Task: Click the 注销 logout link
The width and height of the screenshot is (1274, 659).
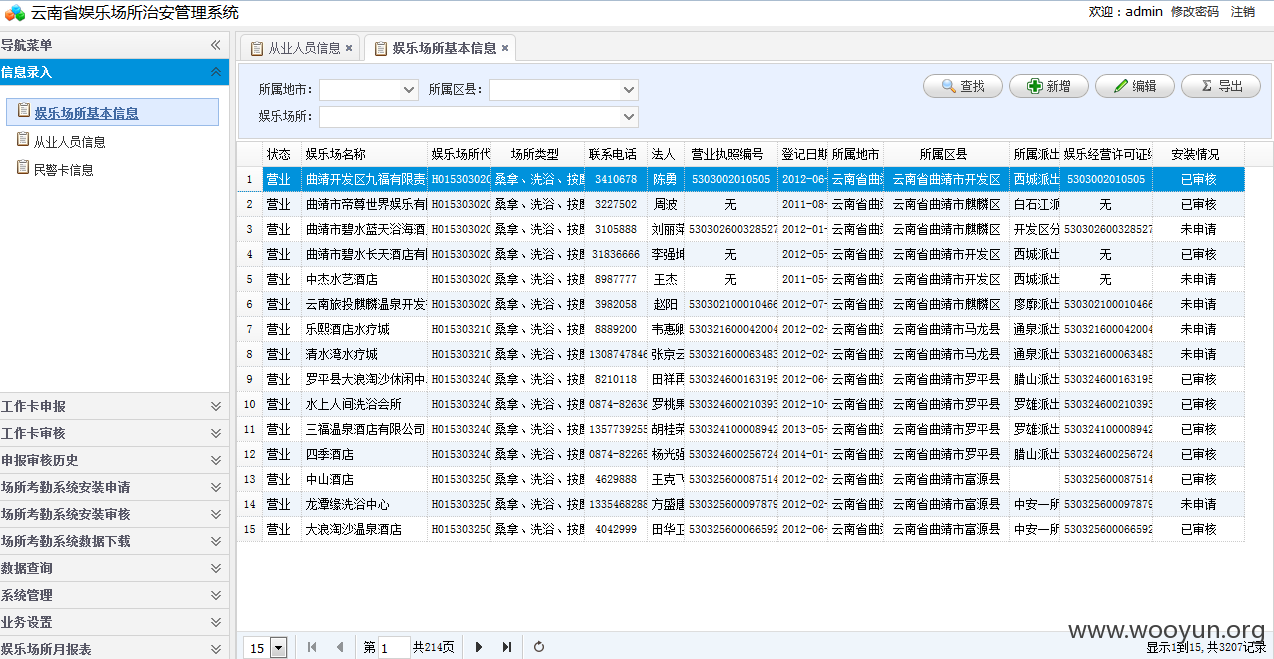Action: (1243, 12)
